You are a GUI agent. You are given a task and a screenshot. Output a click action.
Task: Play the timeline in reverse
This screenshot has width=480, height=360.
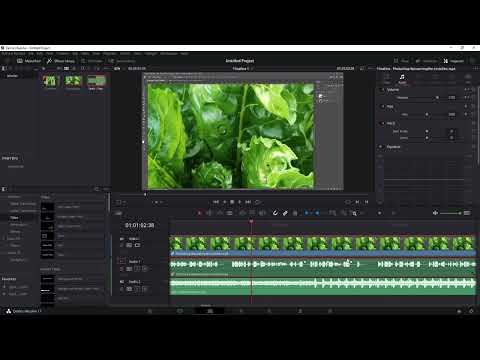pos(225,202)
